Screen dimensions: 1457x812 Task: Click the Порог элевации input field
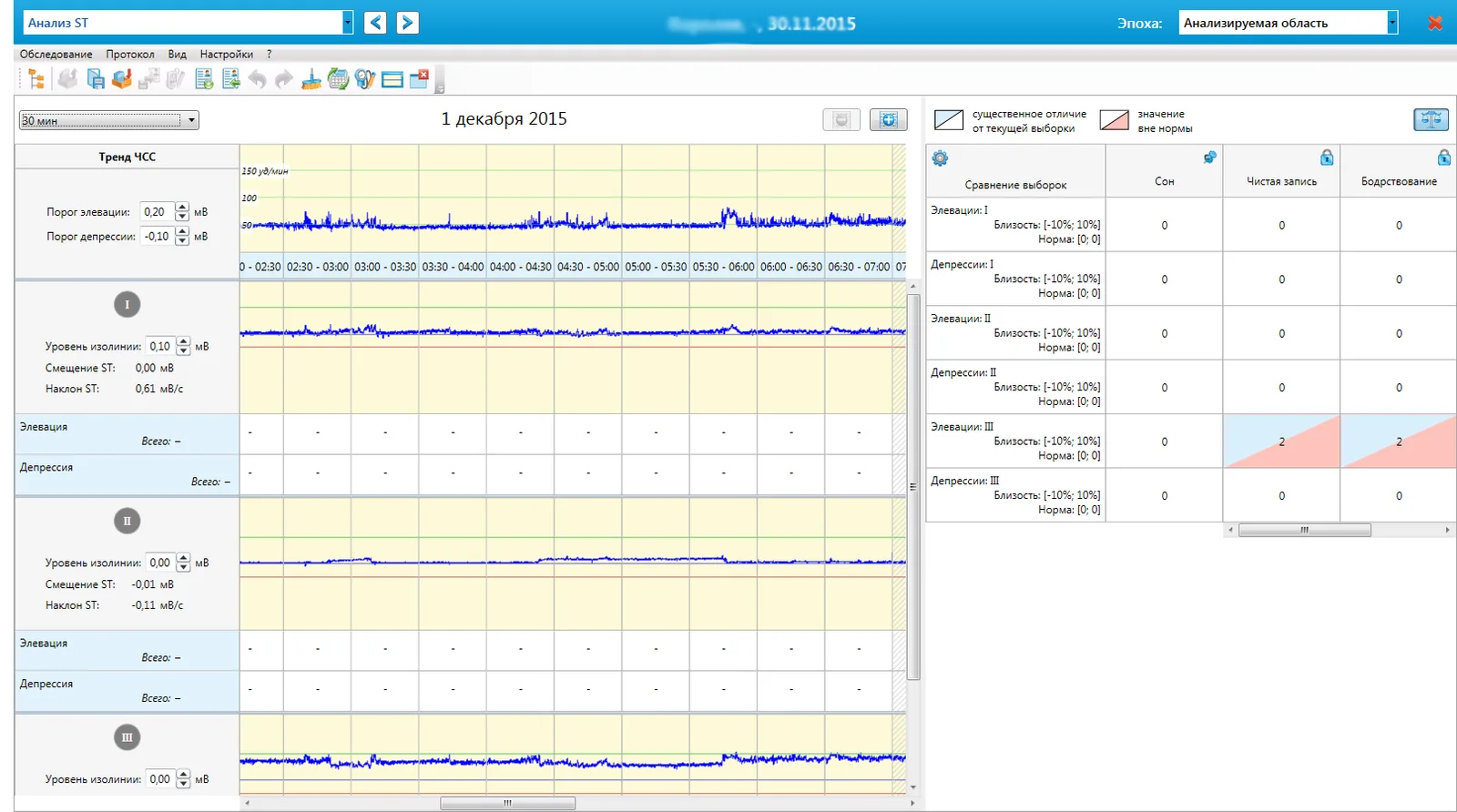[x=157, y=212]
